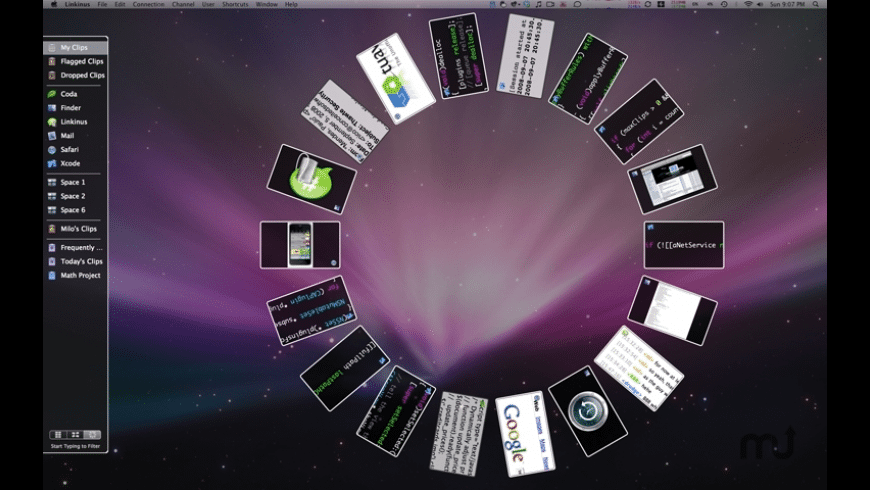Switch to small grid view mode
Image resolution: width=870 pixels, height=490 pixels.
(75, 435)
